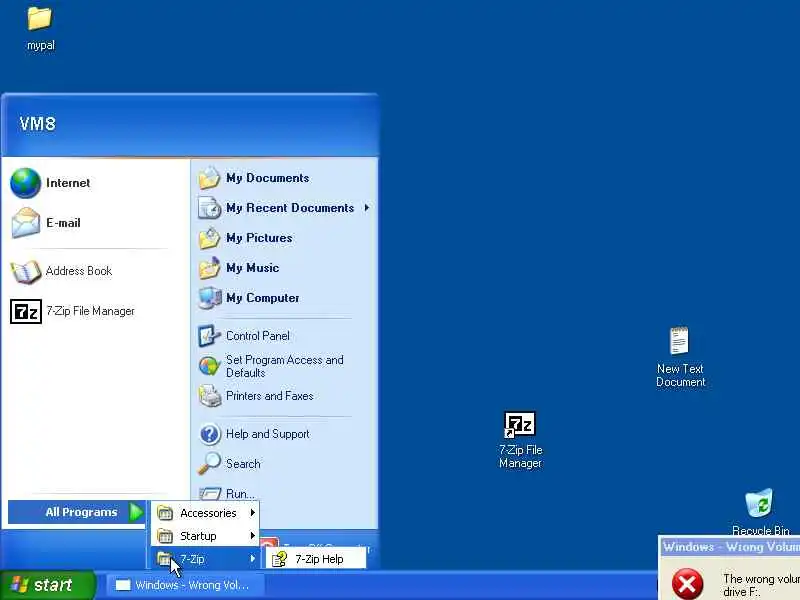Open 7-Zip File Manager in Start menu
The height and width of the screenshot is (600, 800).
coord(72,311)
